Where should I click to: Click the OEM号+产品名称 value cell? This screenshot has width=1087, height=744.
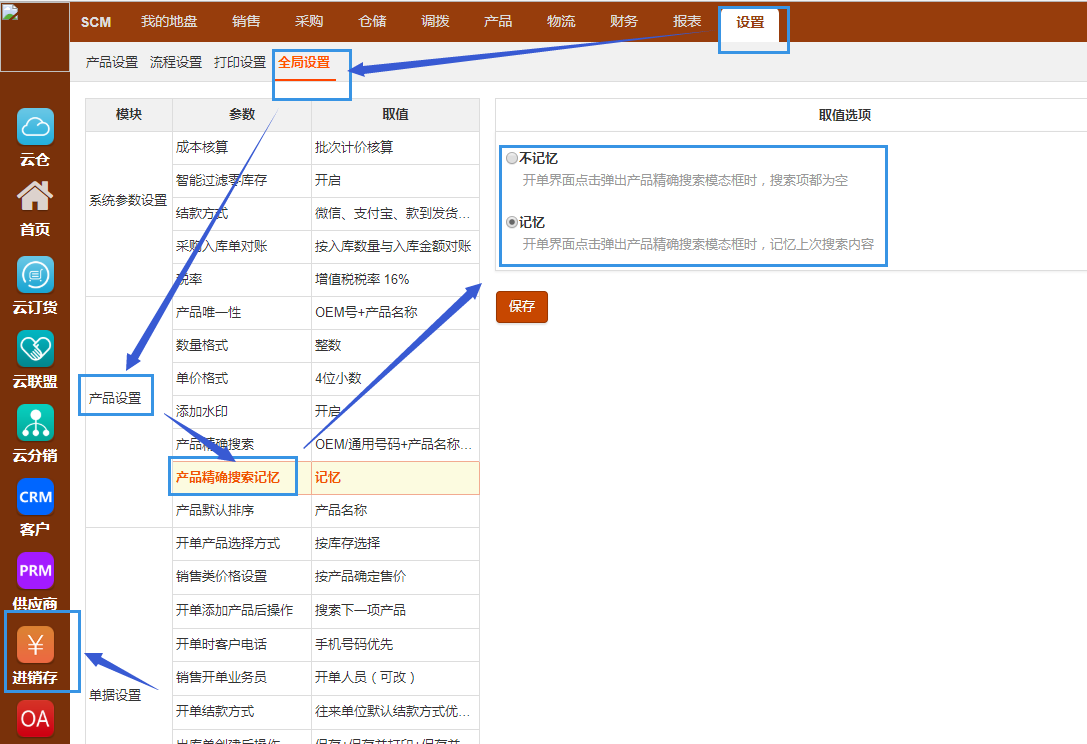[x=395, y=313]
